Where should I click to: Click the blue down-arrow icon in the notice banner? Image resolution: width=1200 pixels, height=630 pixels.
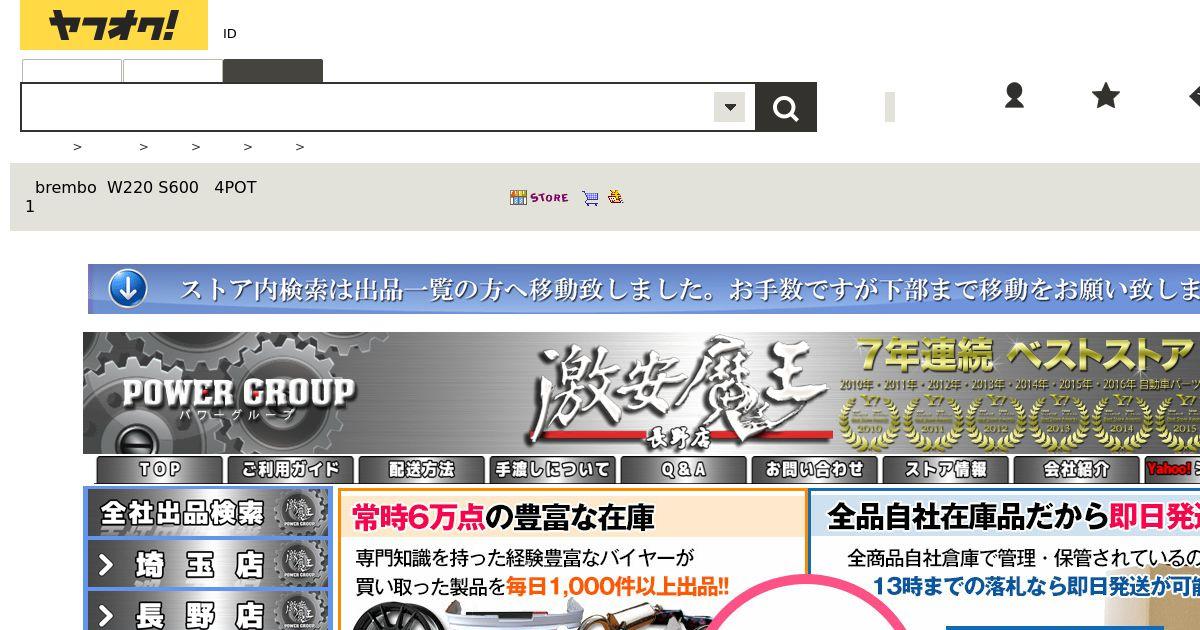click(128, 289)
